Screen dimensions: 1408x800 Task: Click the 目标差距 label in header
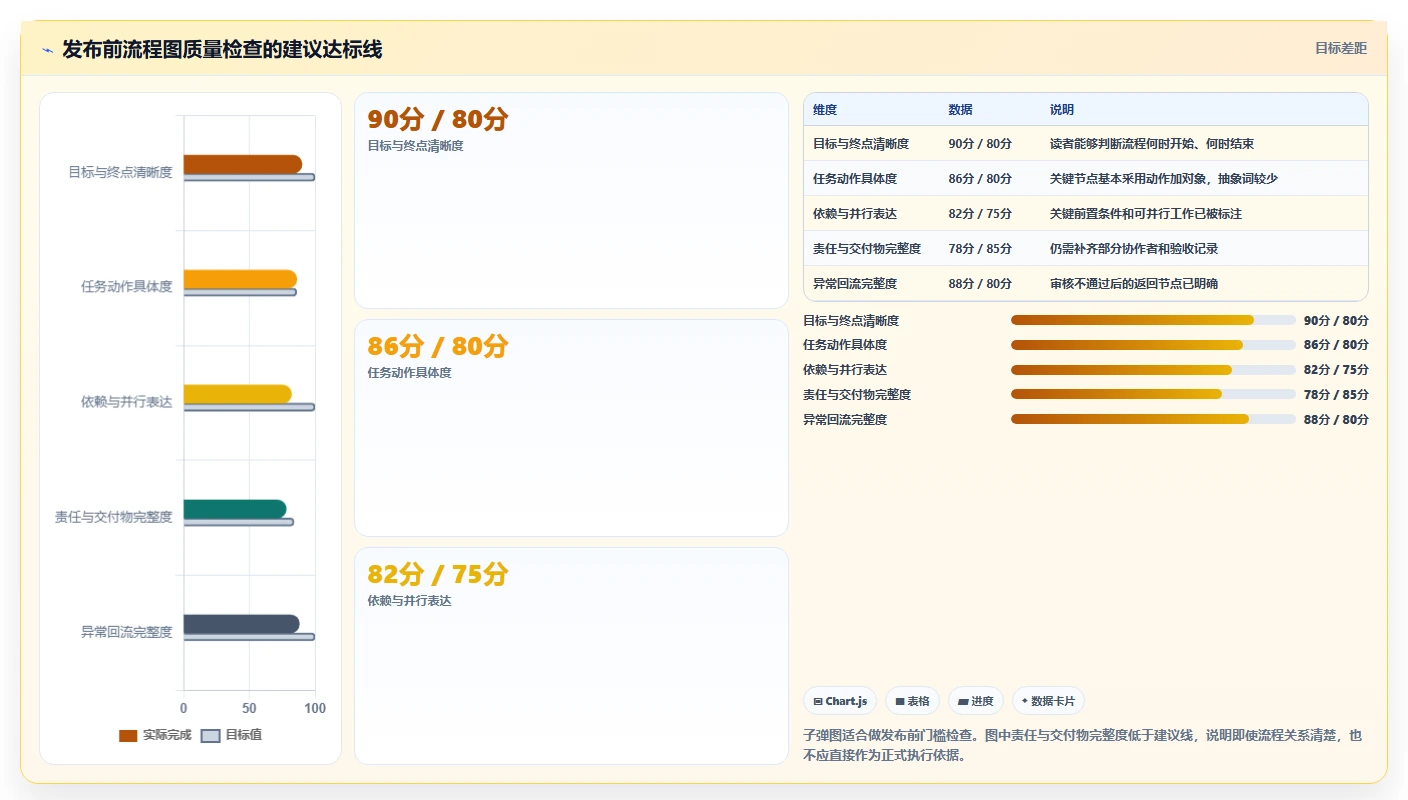point(1340,48)
